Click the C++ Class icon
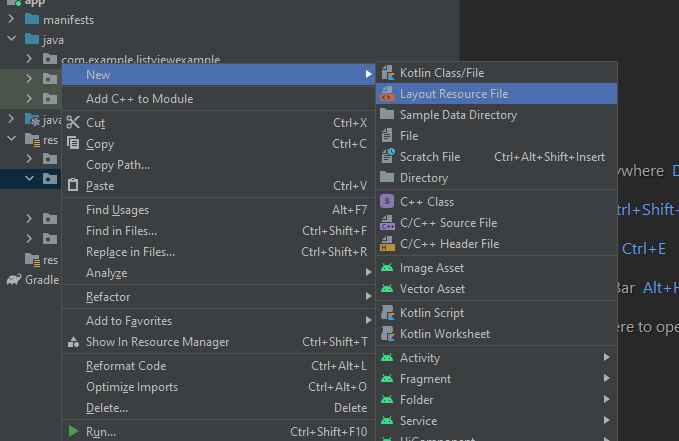 click(x=387, y=201)
